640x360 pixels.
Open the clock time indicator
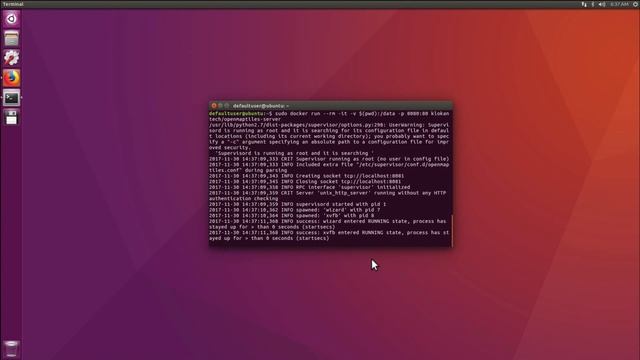point(620,4)
